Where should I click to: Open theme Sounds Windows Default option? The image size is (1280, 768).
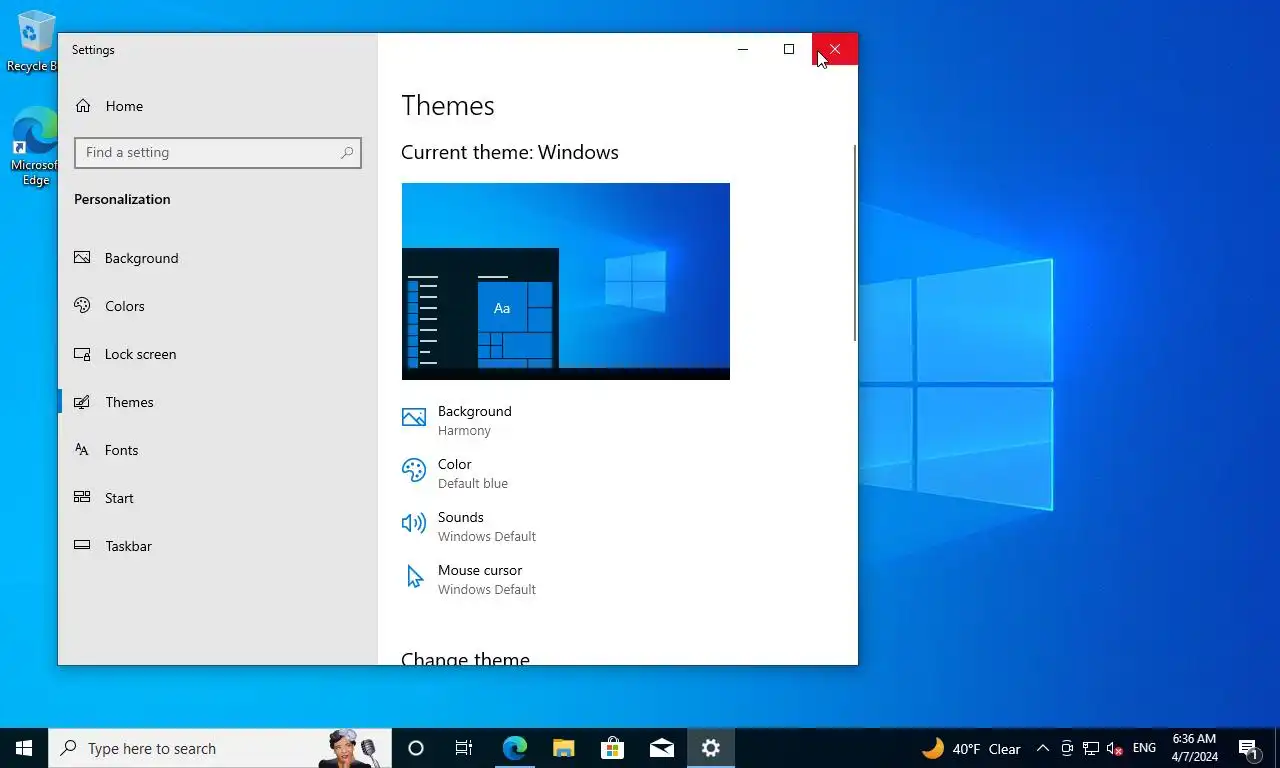pyautogui.click(x=469, y=526)
